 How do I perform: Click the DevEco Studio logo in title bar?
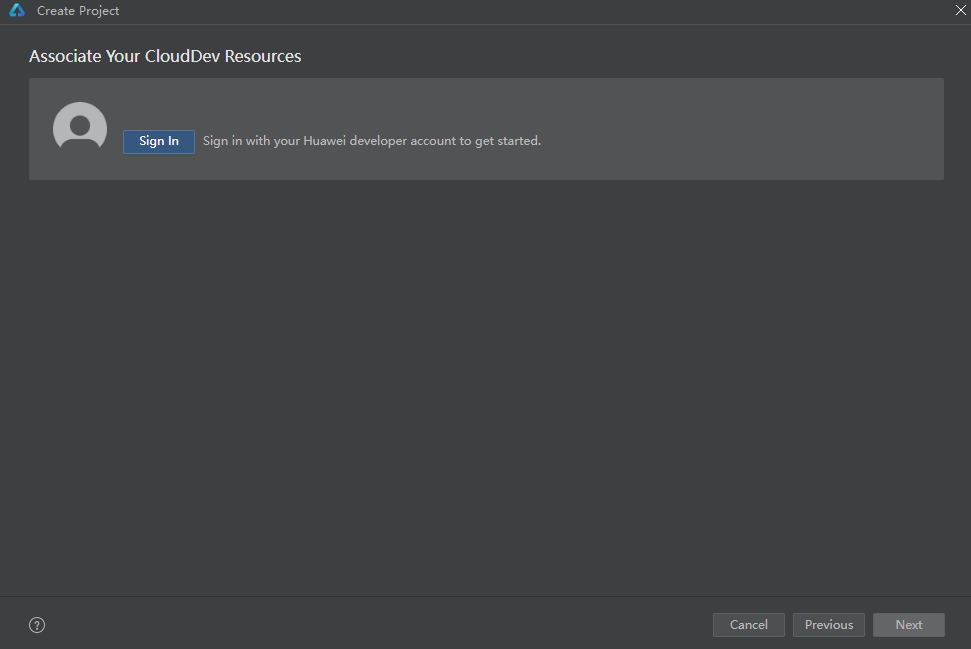tap(17, 11)
